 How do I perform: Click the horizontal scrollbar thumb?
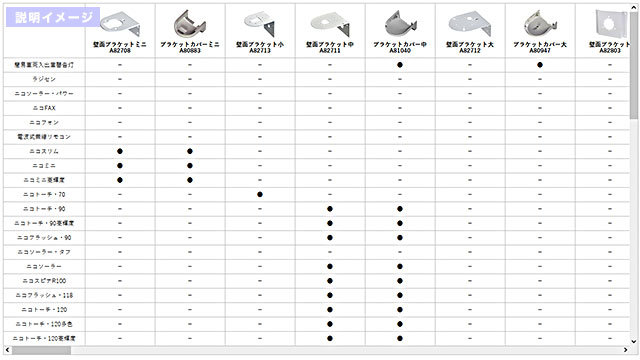tap(41, 350)
